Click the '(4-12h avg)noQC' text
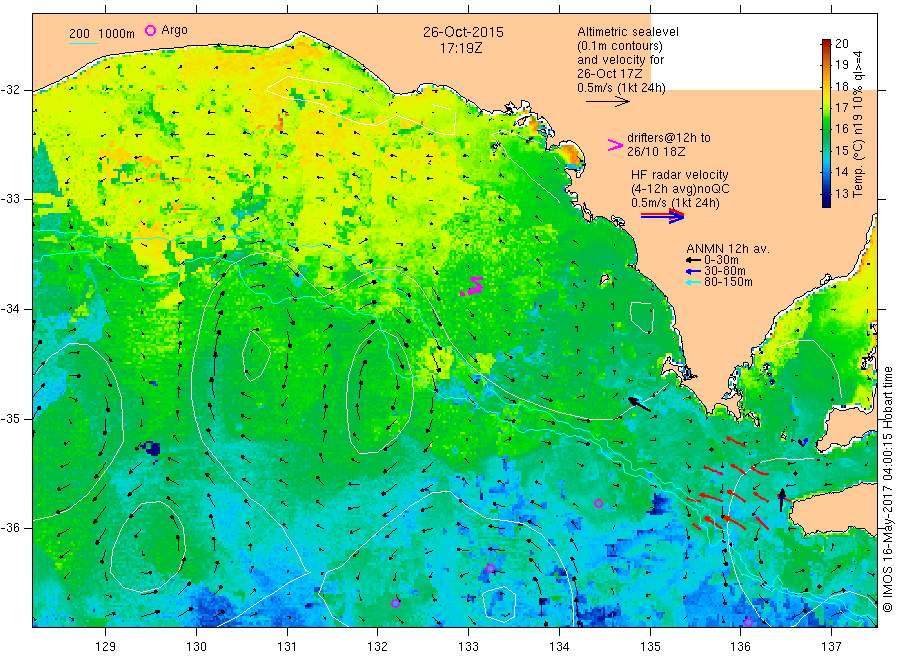Image resolution: width=900 pixels, height=660 pixels. pos(680,188)
